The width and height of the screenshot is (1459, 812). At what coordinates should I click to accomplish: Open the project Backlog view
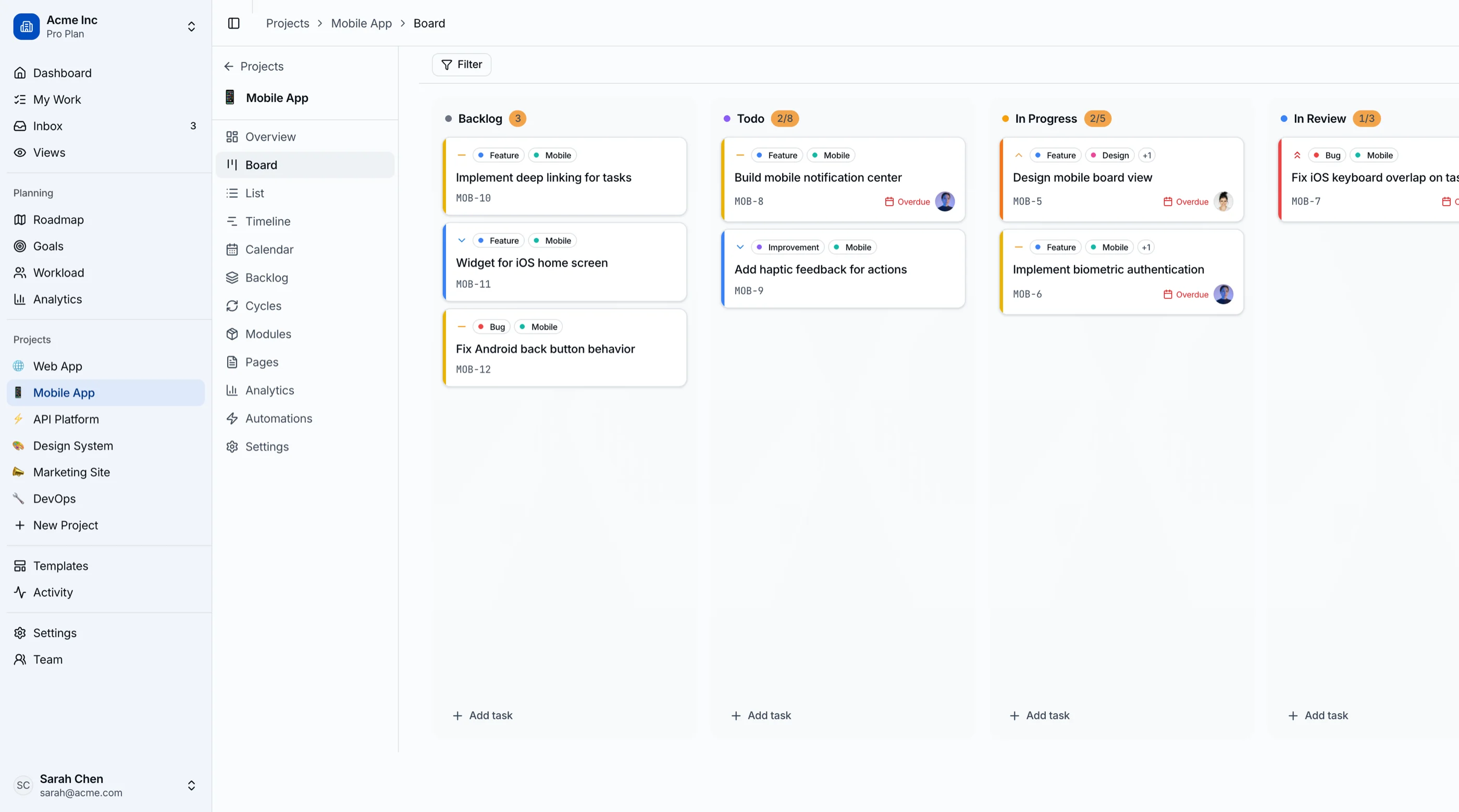pyautogui.click(x=305, y=278)
